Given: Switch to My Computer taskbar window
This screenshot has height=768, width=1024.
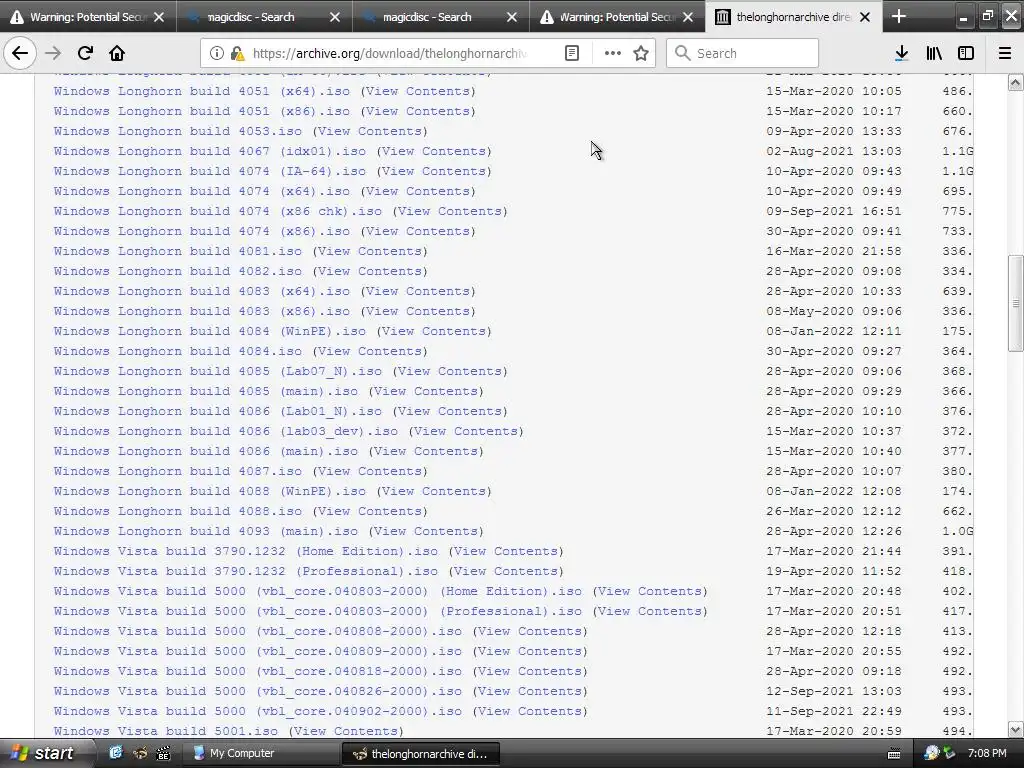Looking at the screenshot, I should pyautogui.click(x=261, y=753).
